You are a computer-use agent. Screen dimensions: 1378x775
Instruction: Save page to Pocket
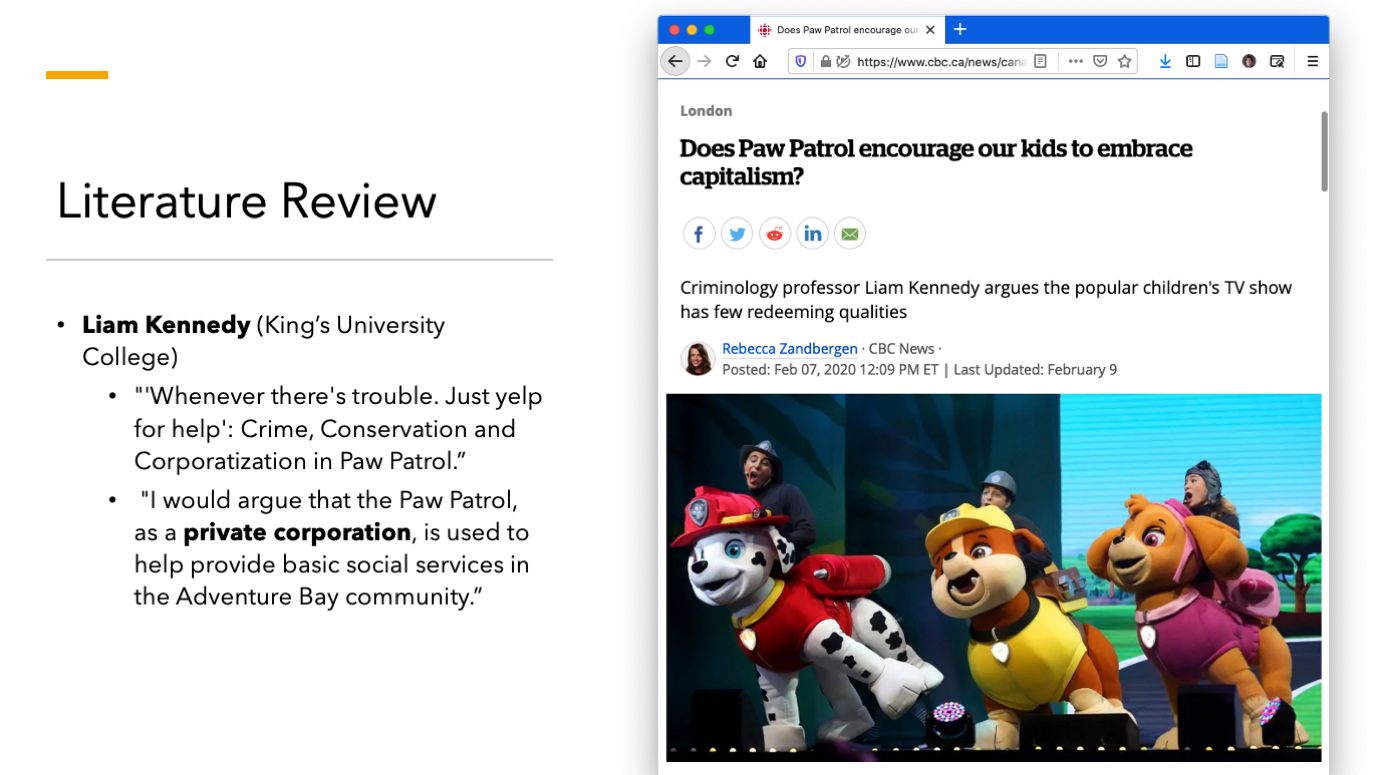point(1100,61)
